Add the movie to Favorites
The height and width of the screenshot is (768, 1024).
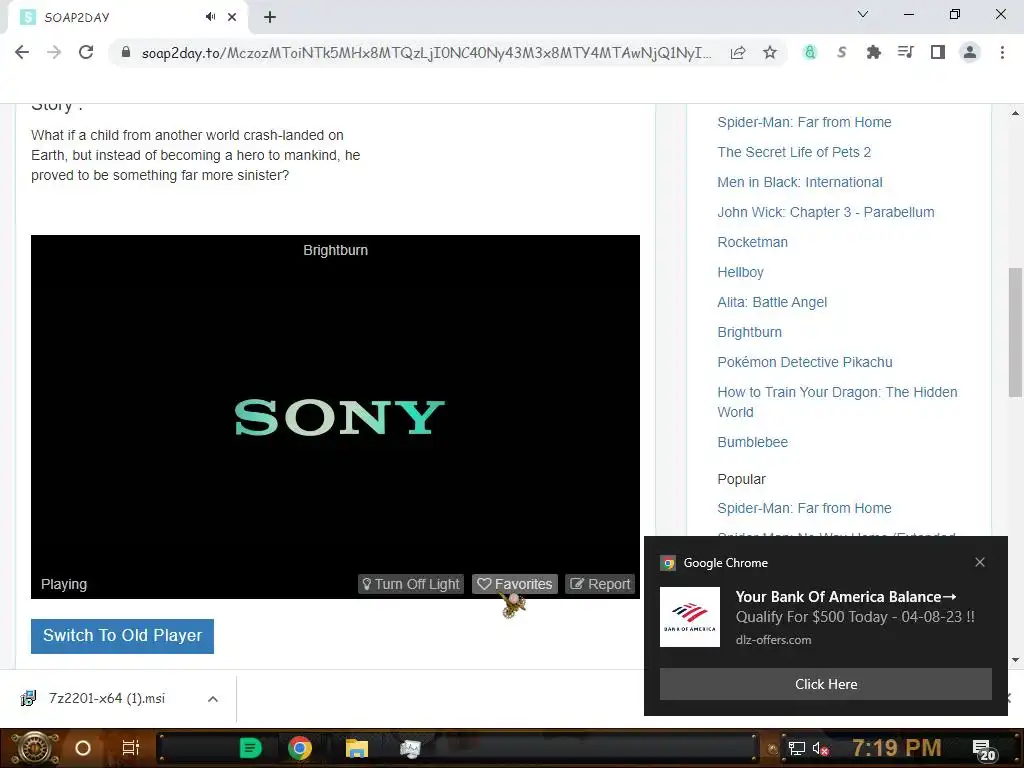[x=515, y=584]
